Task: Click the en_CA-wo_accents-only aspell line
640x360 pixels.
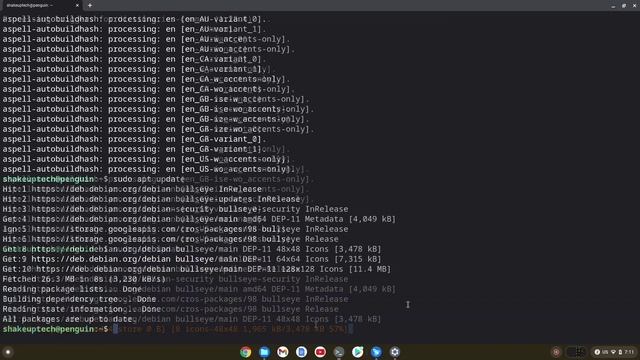Action: [149, 89]
